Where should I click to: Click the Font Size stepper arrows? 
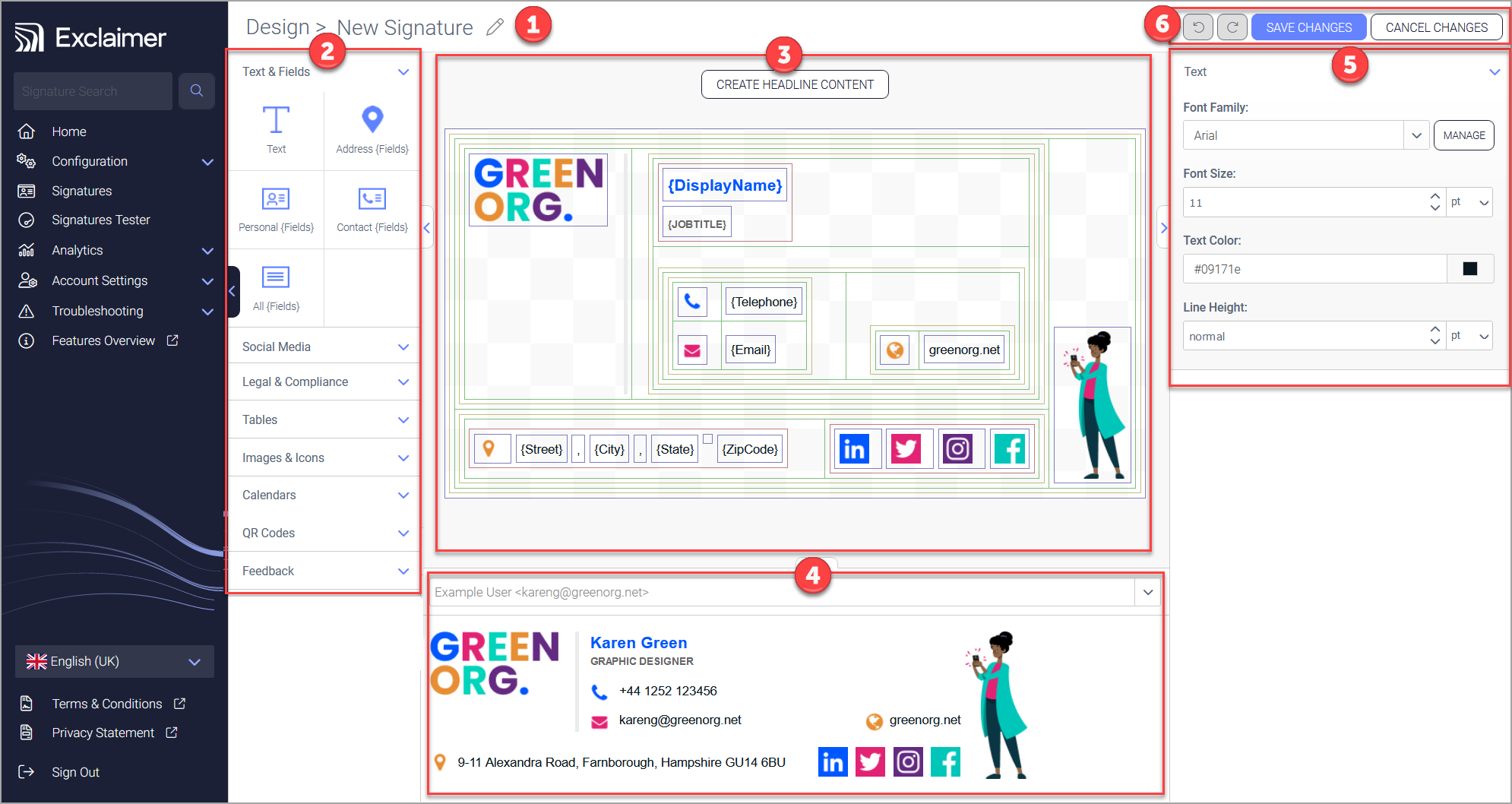click(1435, 202)
